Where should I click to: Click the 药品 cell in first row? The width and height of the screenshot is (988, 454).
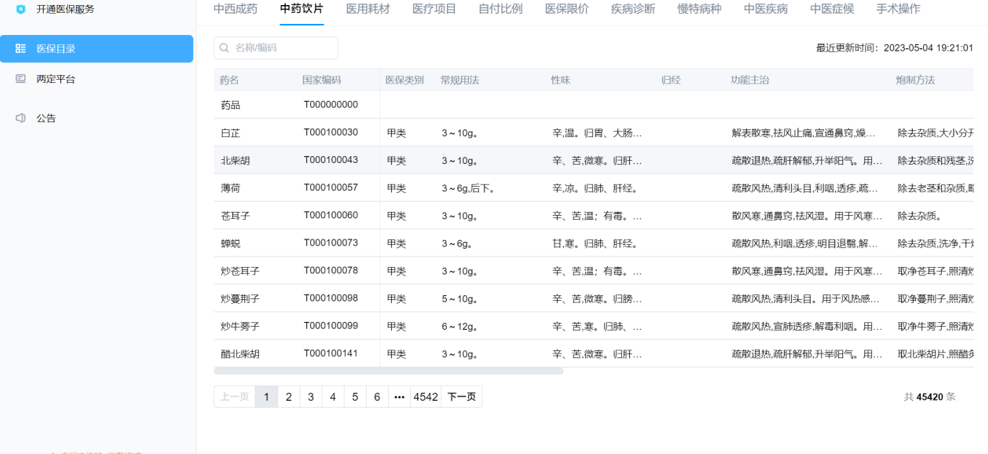pos(230,105)
